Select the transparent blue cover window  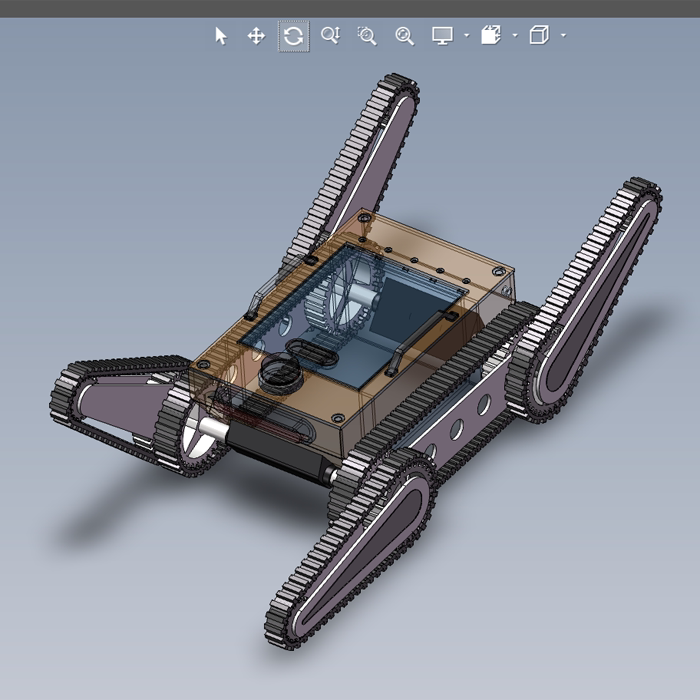[353, 315]
